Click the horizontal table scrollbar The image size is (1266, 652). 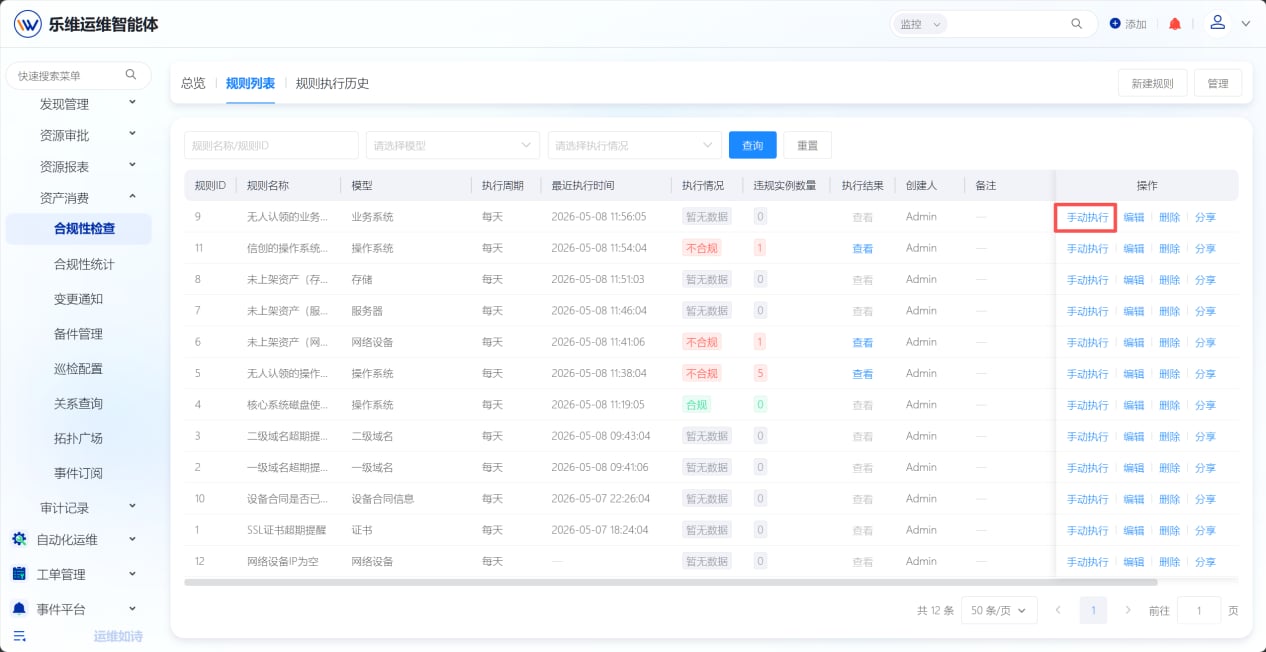670,581
